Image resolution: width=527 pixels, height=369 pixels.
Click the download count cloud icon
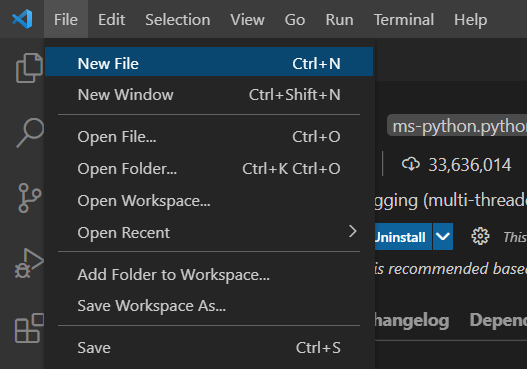point(411,164)
